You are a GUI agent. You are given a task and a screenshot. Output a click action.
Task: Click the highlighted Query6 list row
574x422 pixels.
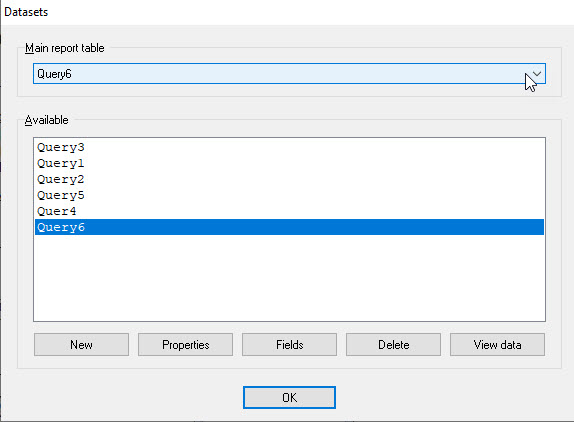tap(289, 227)
